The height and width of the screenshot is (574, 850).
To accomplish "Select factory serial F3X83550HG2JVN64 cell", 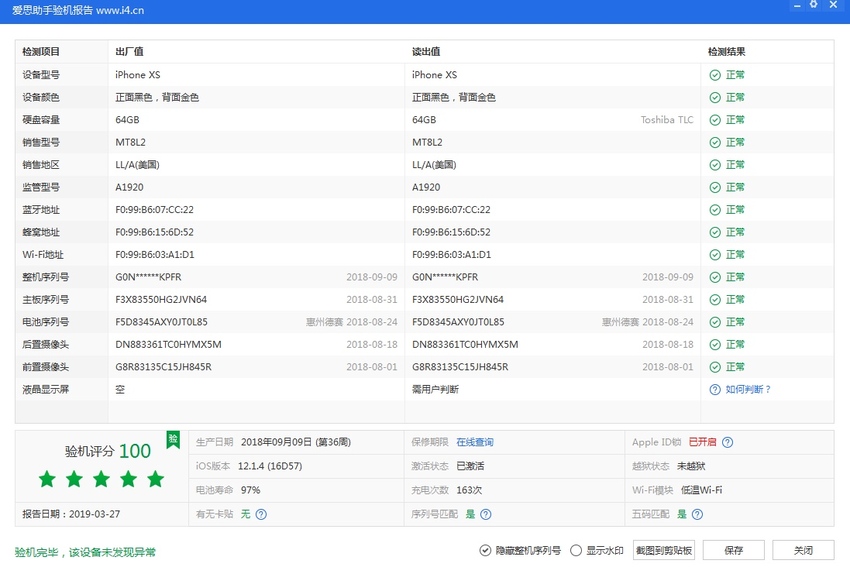I will 161,300.
